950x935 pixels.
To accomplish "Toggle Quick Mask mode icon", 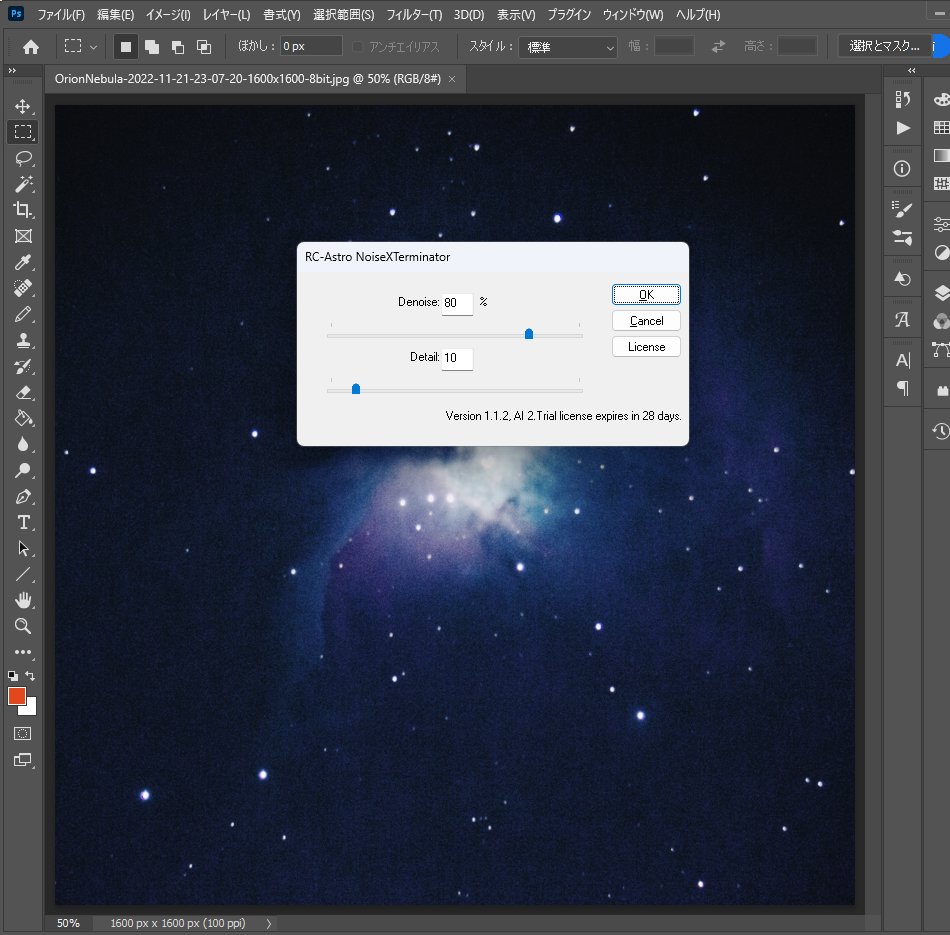I will pos(22,734).
